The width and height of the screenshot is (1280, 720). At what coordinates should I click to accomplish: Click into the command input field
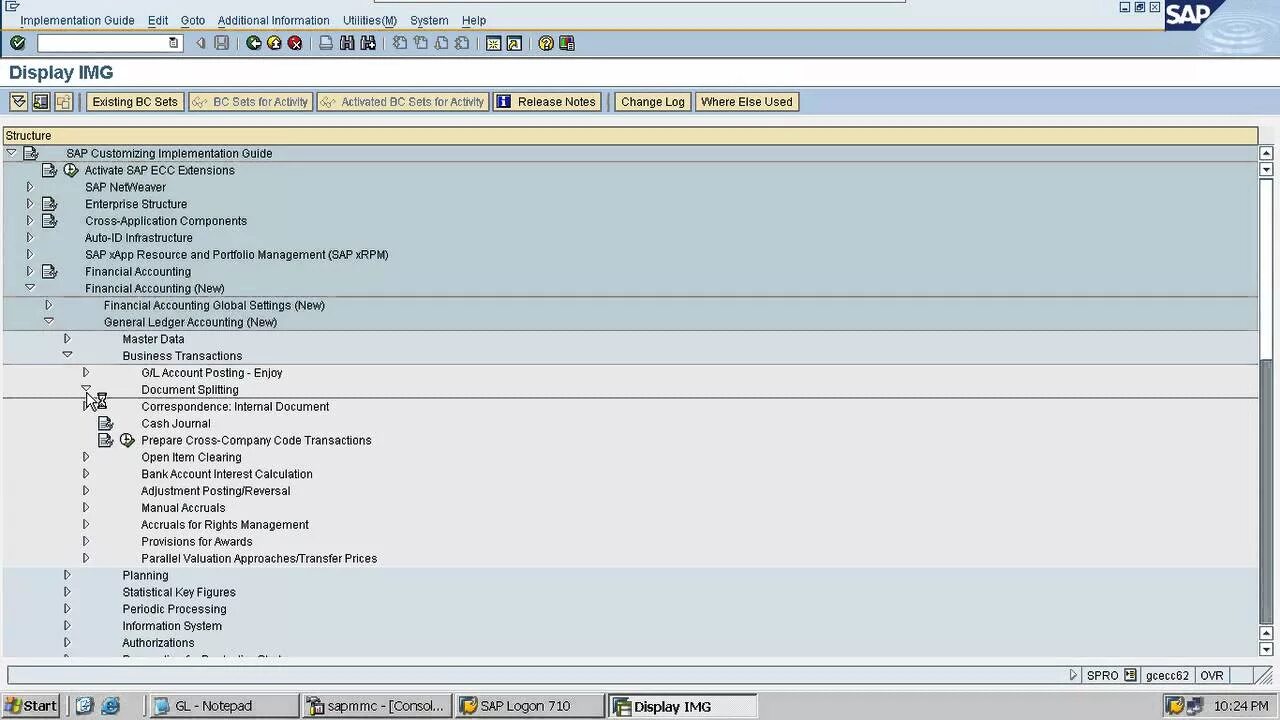(x=109, y=43)
